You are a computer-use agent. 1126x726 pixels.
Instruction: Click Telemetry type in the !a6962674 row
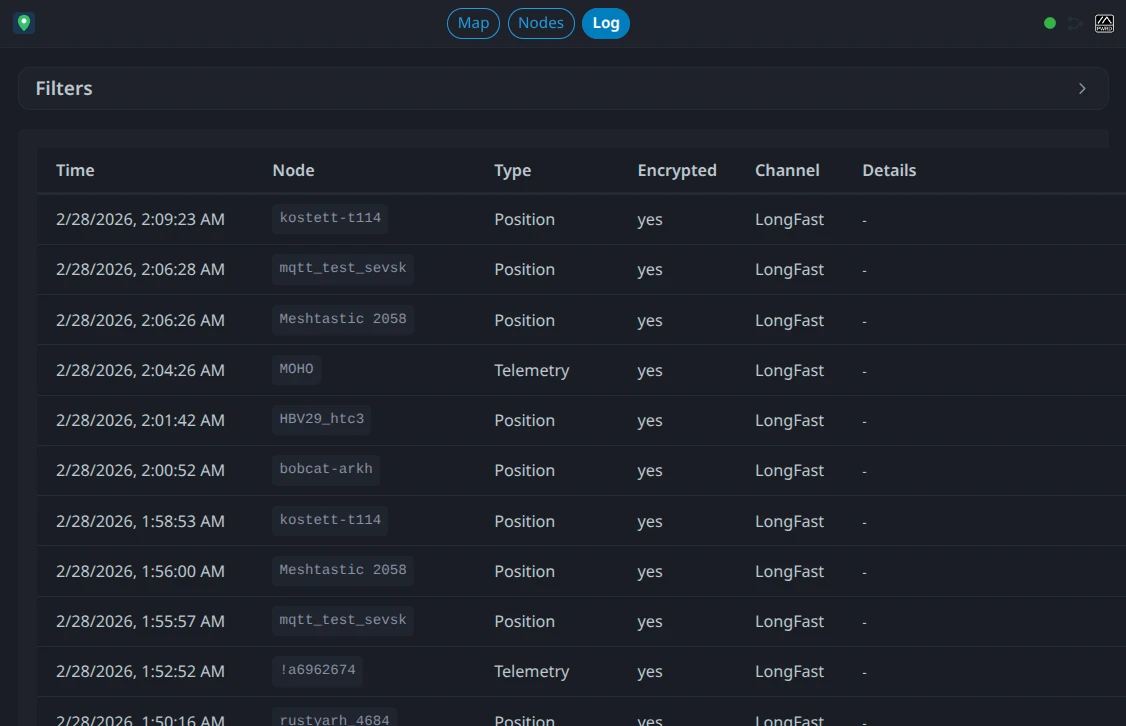(531, 671)
